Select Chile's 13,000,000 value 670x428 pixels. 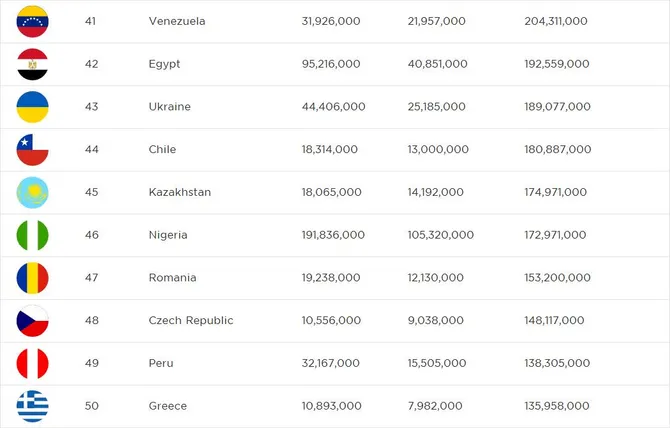pyautogui.click(x=438, y=149)
